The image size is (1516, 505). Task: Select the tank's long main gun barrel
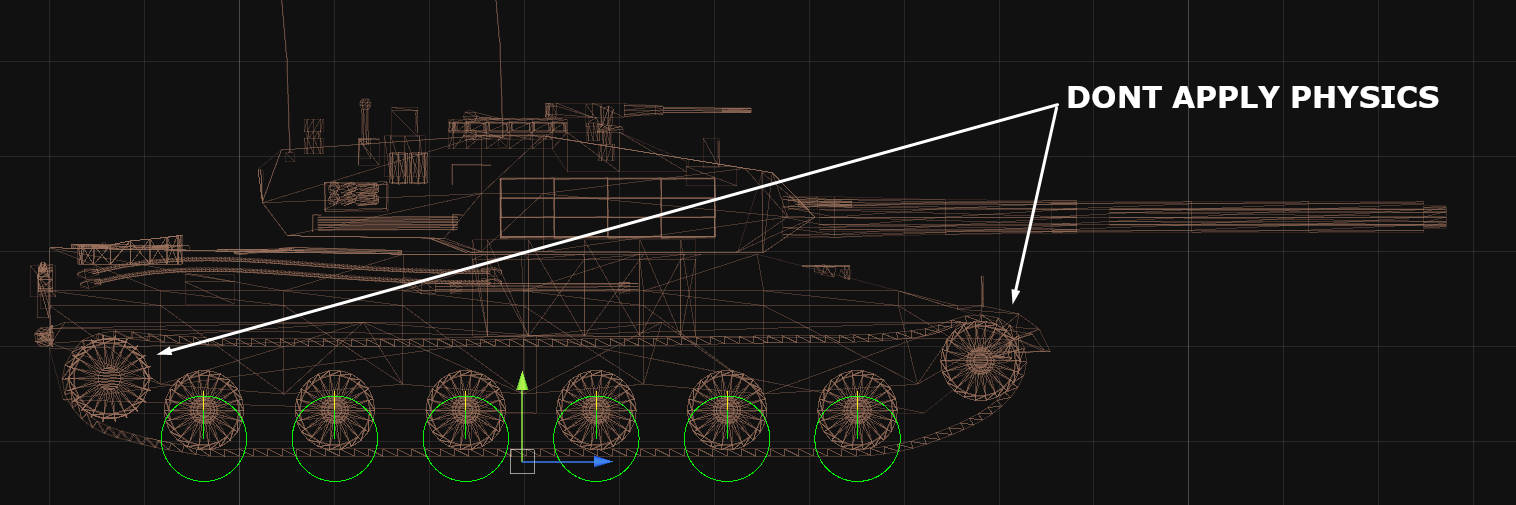point(1114,216)
